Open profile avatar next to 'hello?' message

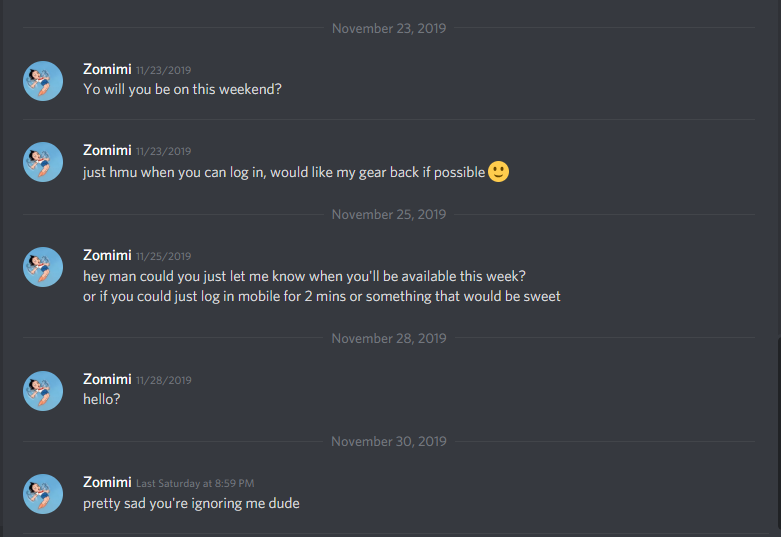click(x=43, y=391)
